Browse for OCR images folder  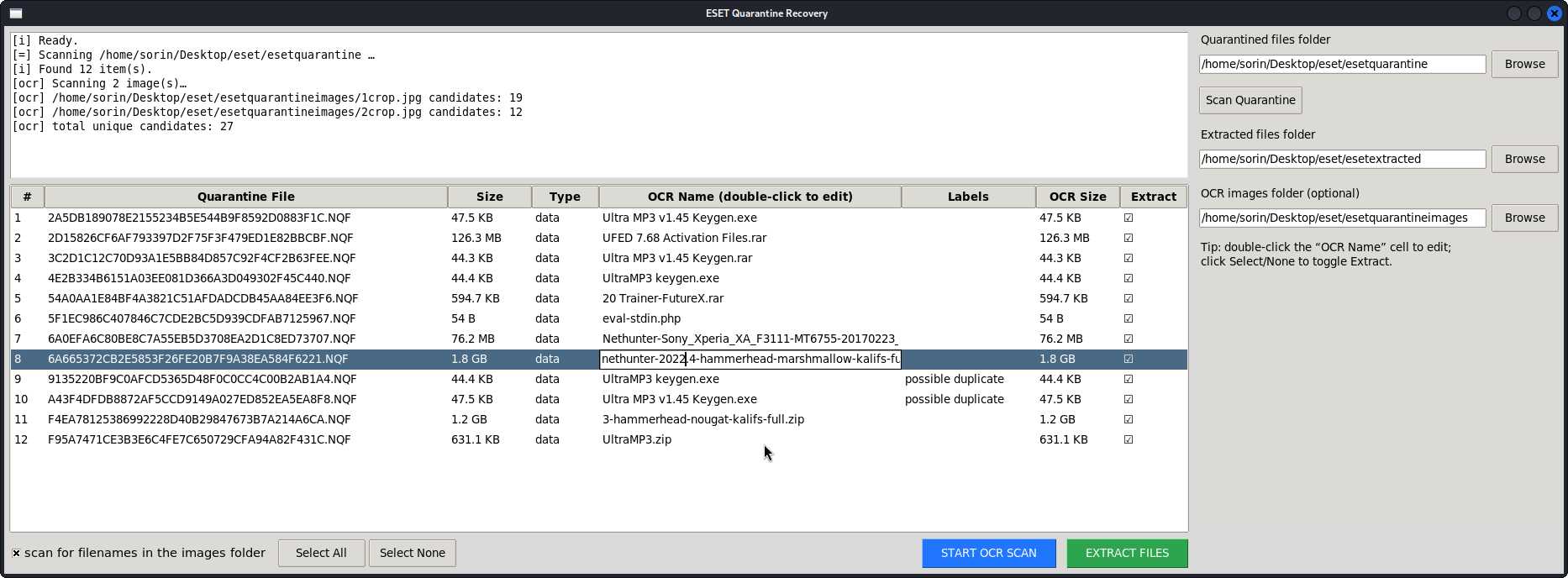pyautogui.click(x=1524, y=218)
